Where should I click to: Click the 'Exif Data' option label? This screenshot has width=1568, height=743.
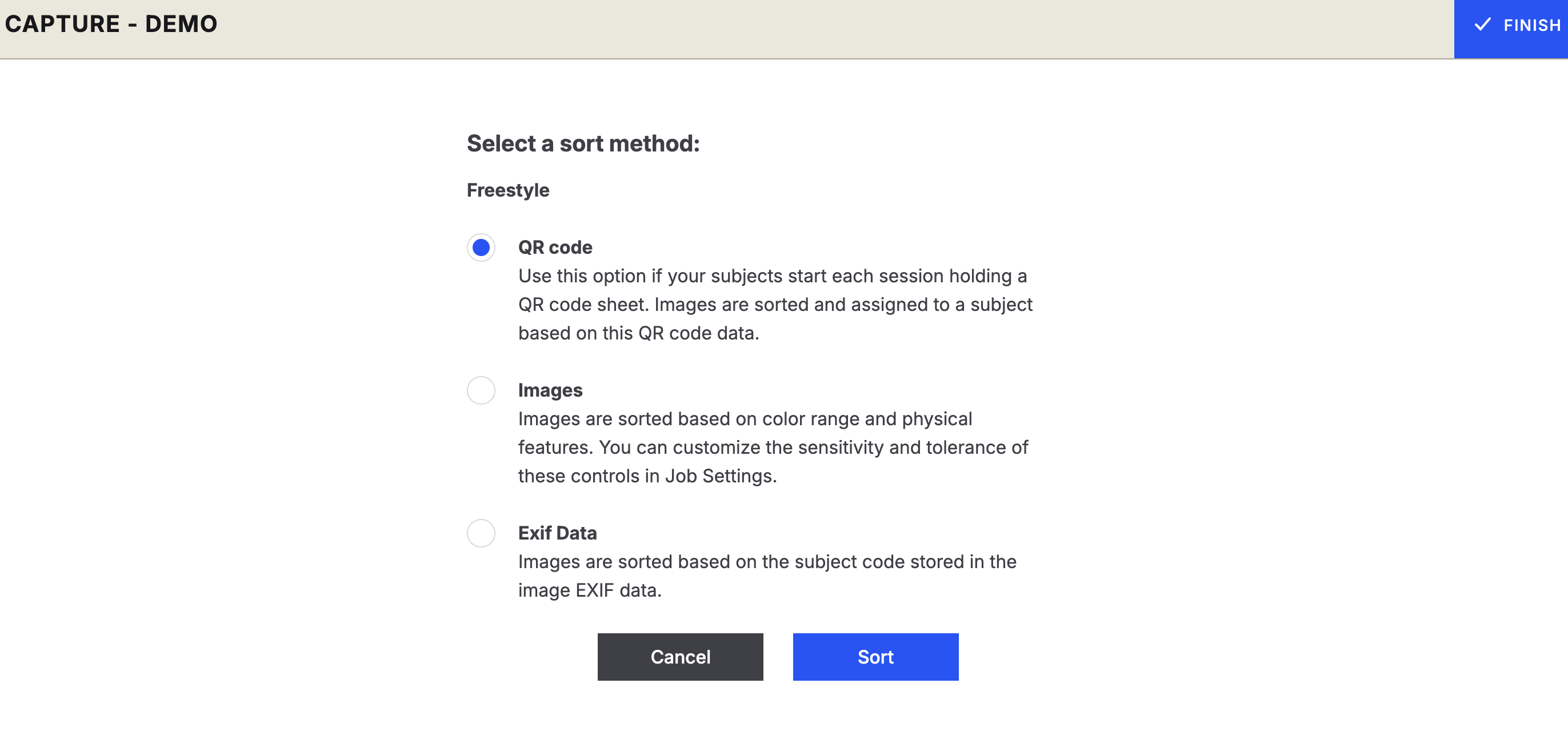(x=558, y=533)
